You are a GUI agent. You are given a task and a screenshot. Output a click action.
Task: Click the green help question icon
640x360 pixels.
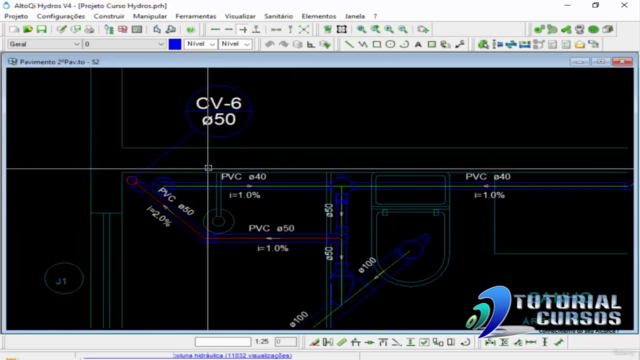[x=191, y=29]
